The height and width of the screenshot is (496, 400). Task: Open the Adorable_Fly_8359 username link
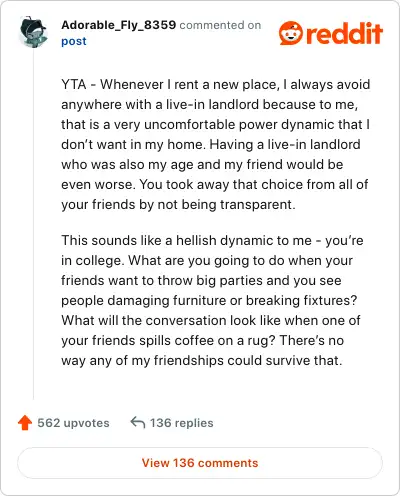pos(118,25)
